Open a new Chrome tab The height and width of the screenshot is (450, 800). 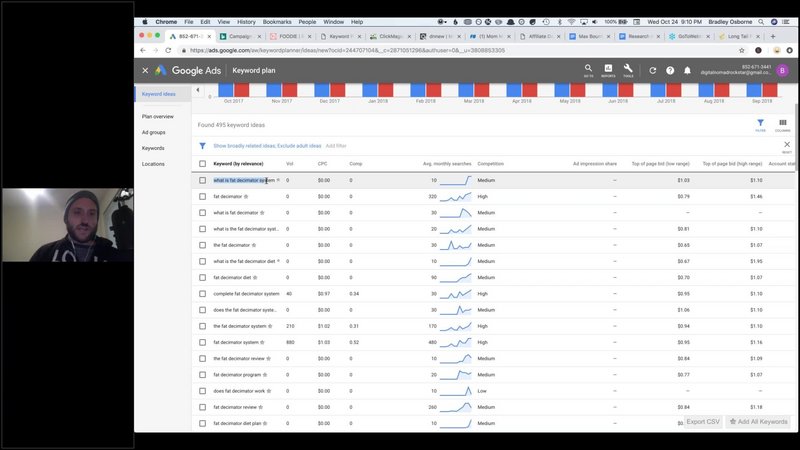(772, 36)
